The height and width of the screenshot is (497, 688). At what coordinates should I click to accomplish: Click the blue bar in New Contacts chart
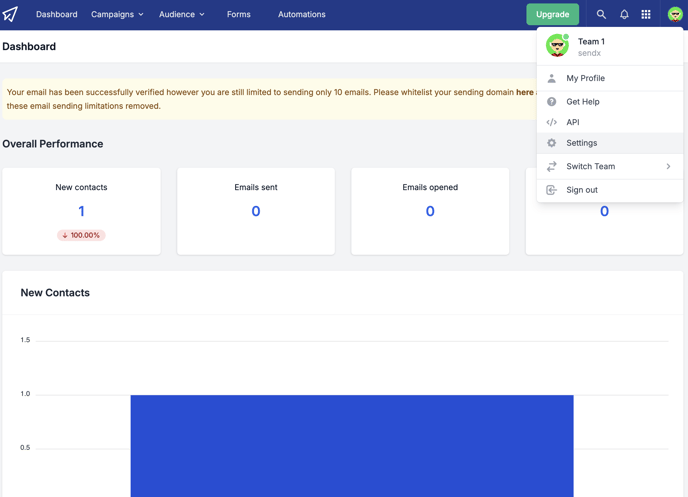[352, 446]
